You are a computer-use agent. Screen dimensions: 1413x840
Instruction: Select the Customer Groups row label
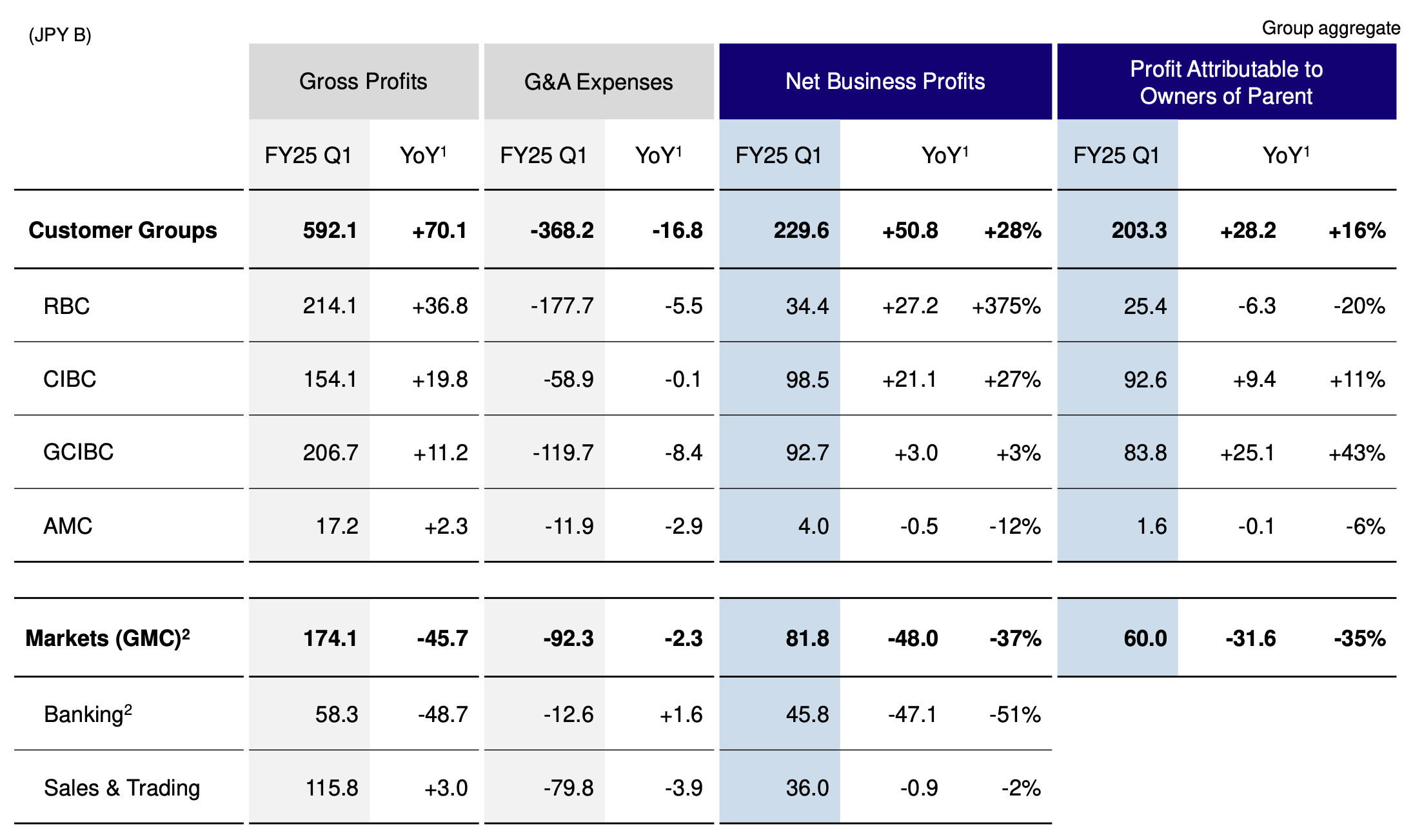123,230
